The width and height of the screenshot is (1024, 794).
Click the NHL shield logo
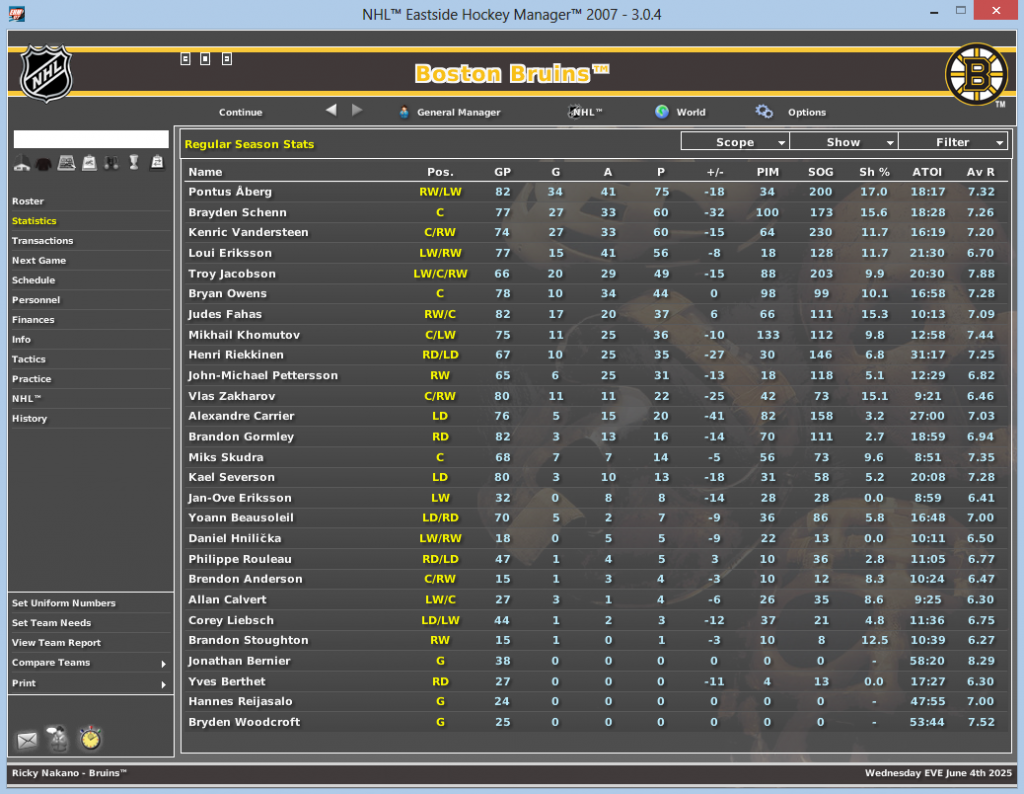coord(46,73)
